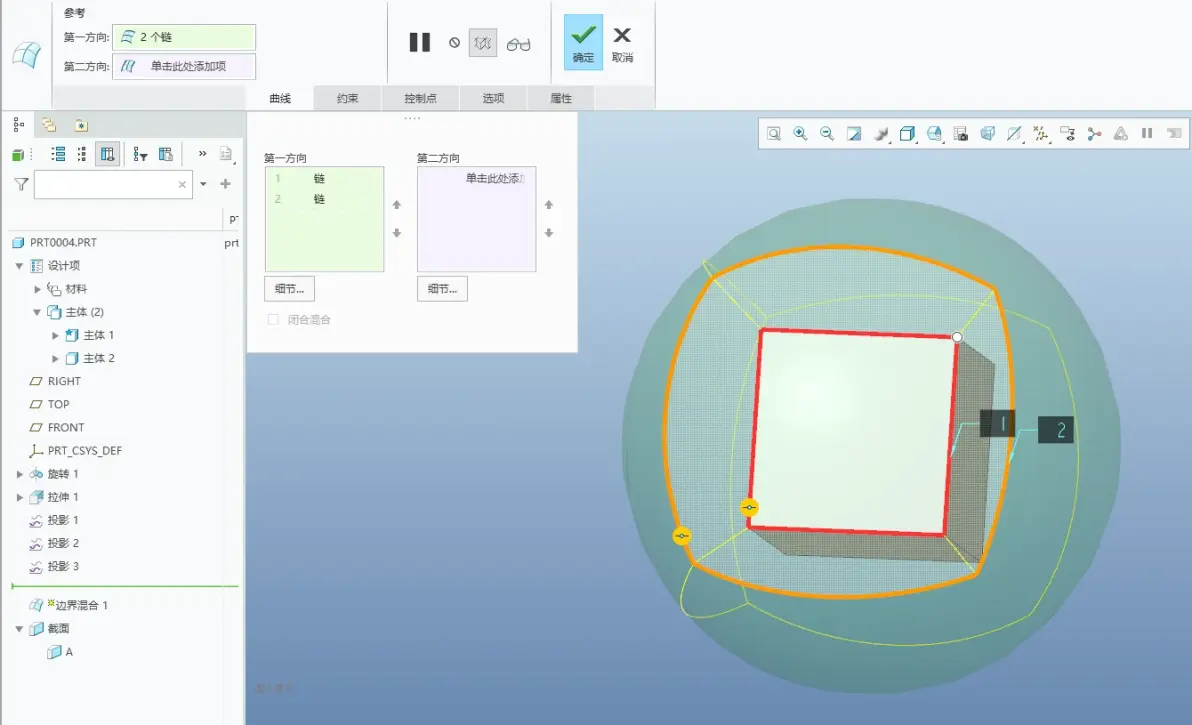Collapse the 设计项 tree node

coord(19,266)
